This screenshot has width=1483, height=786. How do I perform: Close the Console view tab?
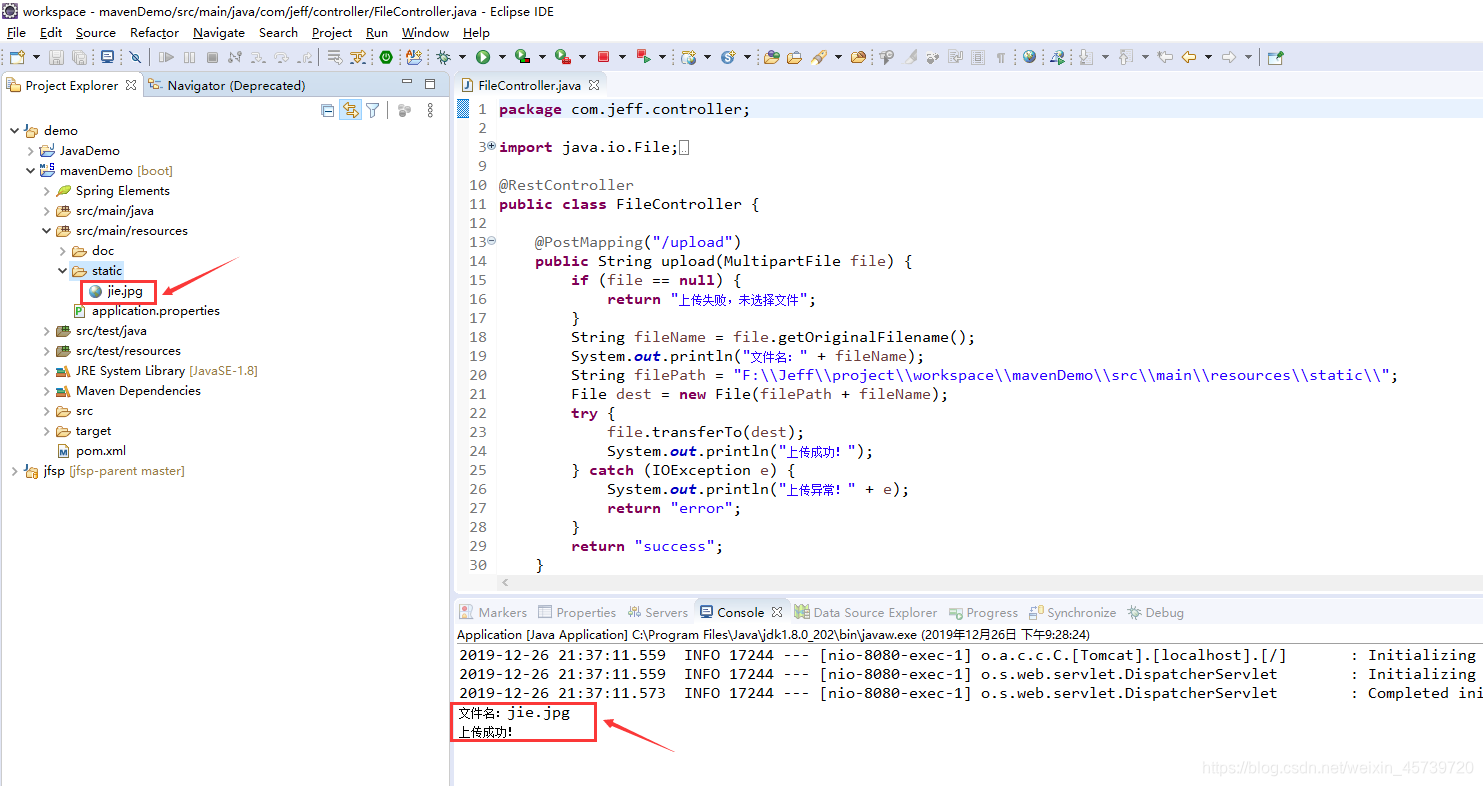[777, 612]
